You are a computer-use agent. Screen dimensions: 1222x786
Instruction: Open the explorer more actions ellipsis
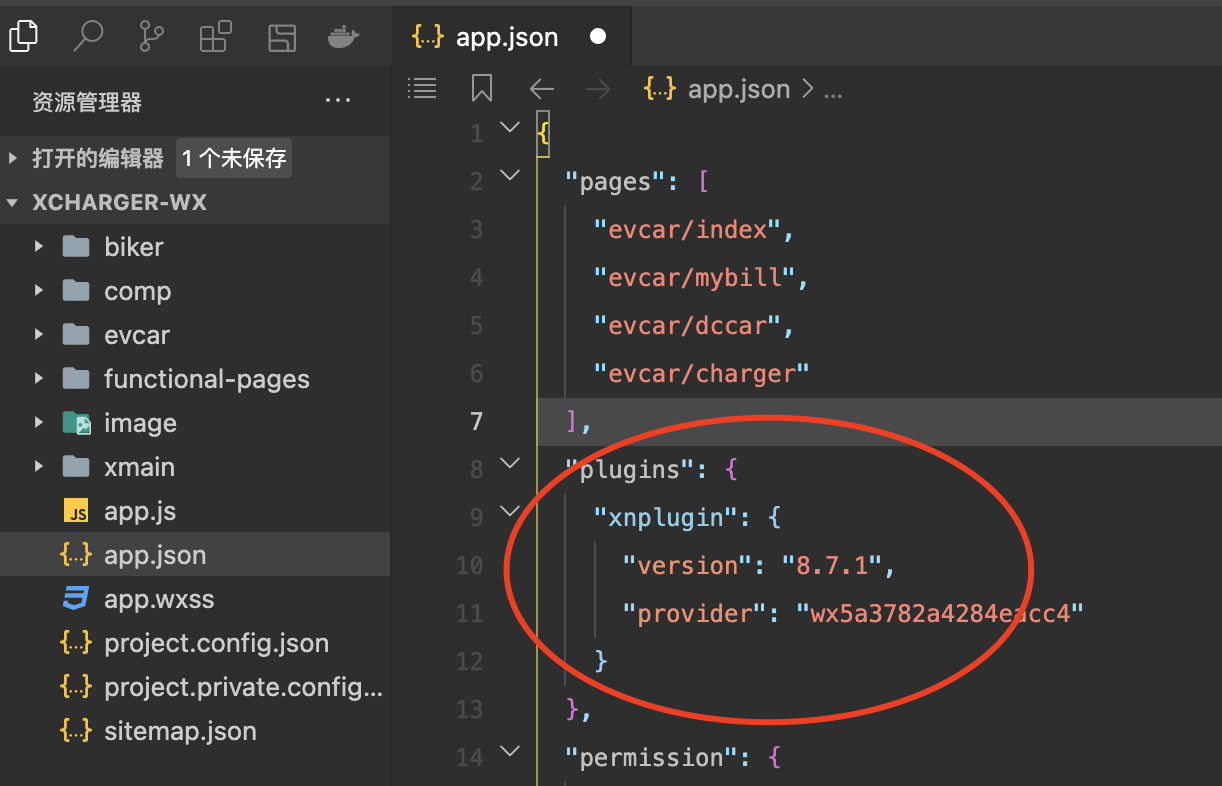pyautogui.click(x=338, y=101)
